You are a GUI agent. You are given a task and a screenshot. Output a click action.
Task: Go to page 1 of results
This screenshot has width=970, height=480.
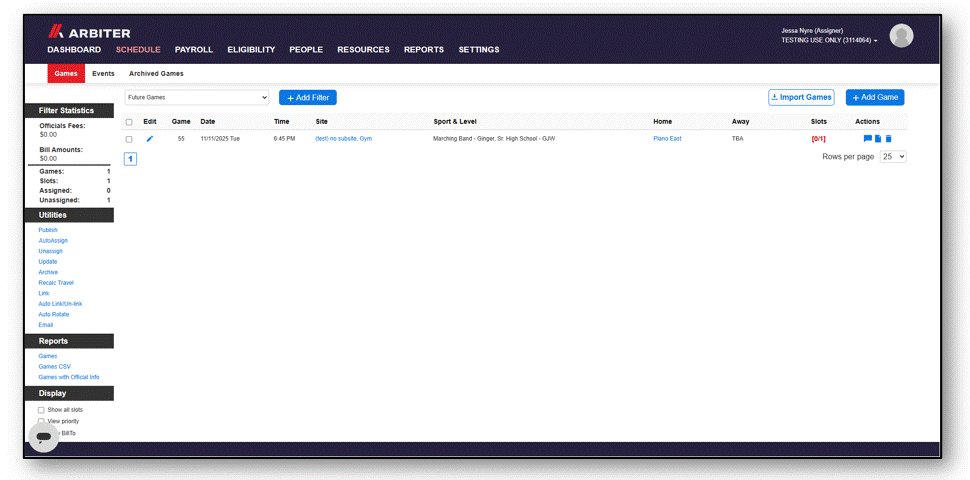pos(131,159)
